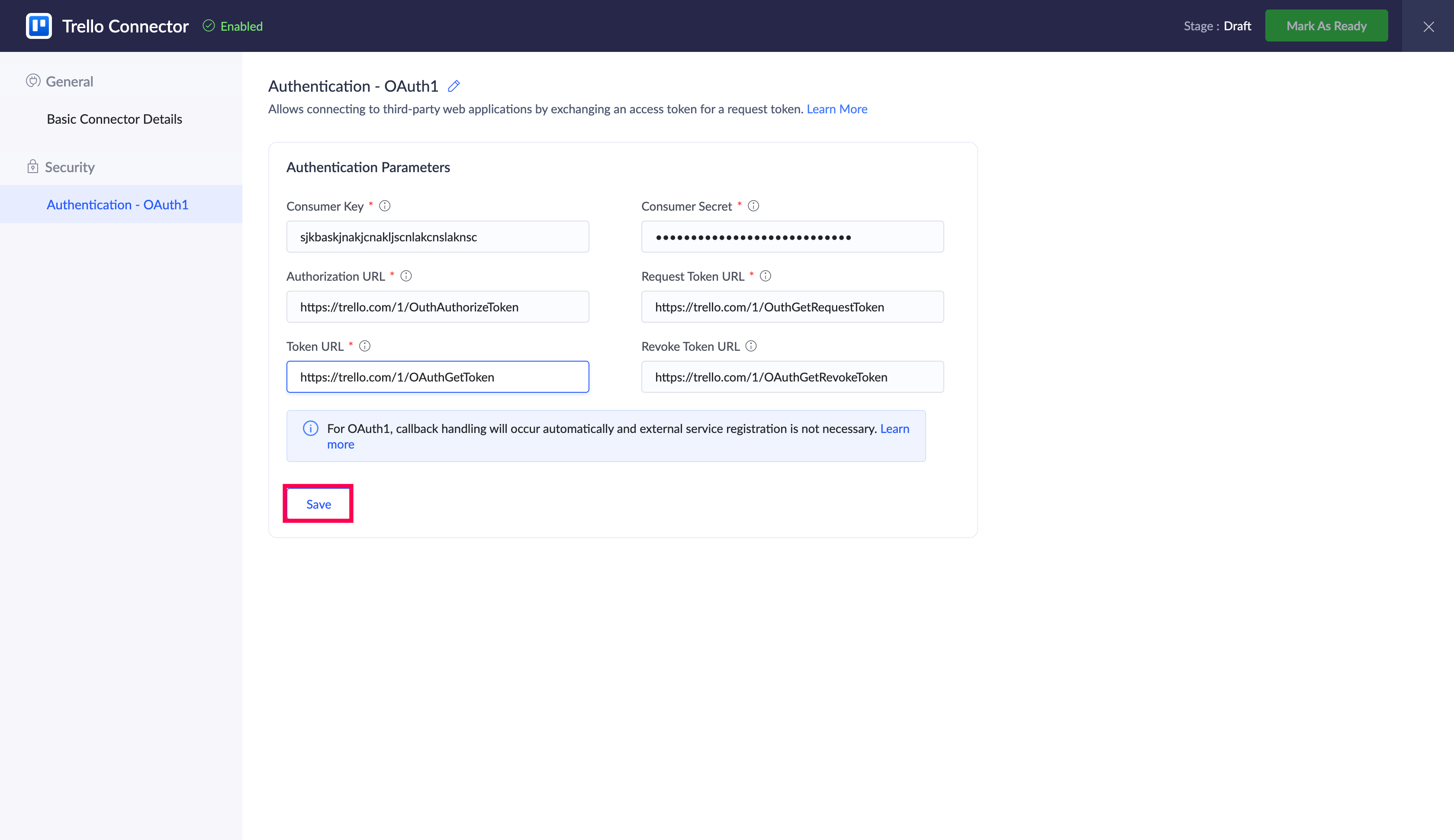Click the Request Token URL info icon
1454x840 pixels.
coord(766,276)
